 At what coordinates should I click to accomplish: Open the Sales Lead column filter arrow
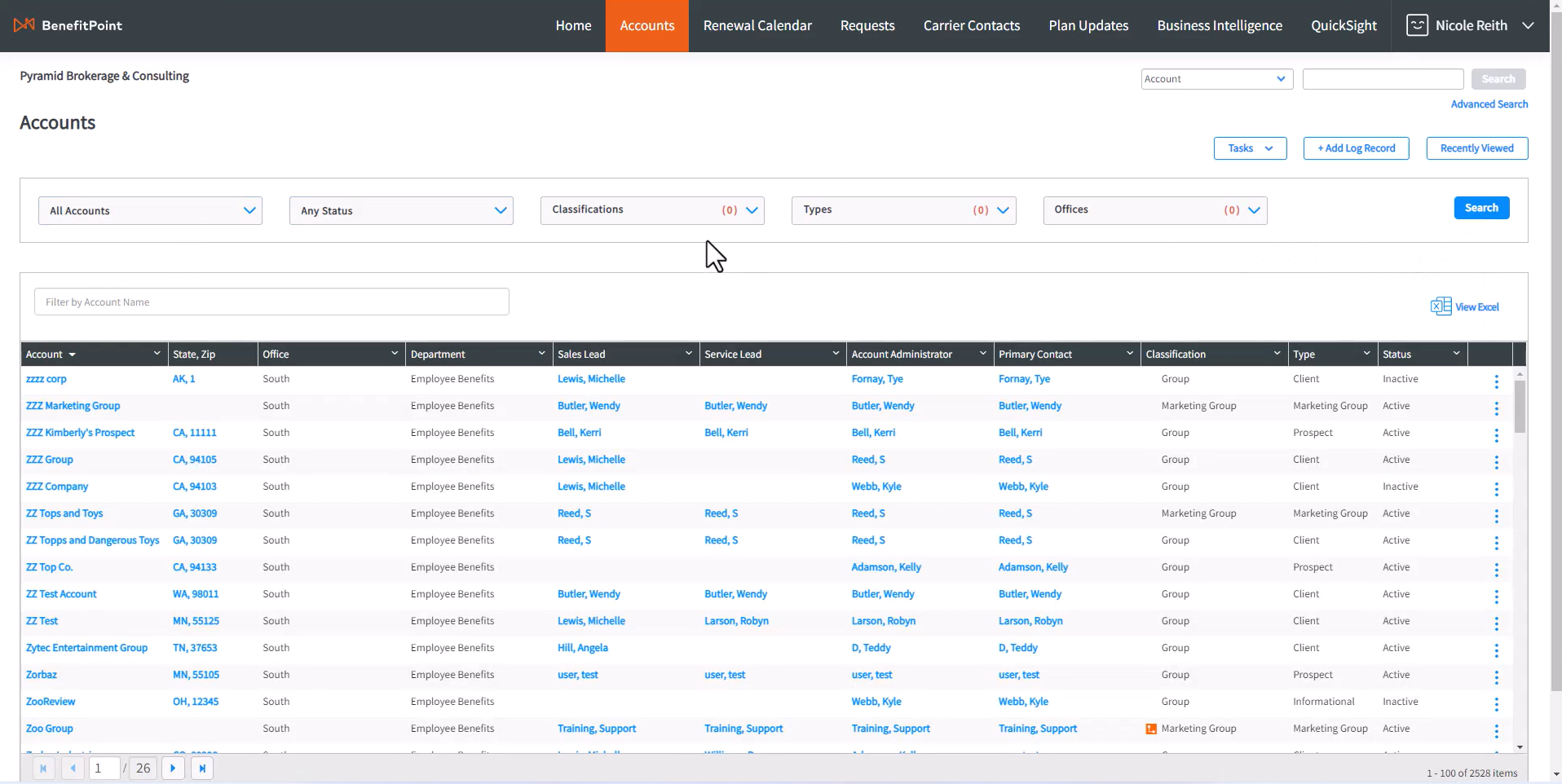click(688, 354)
